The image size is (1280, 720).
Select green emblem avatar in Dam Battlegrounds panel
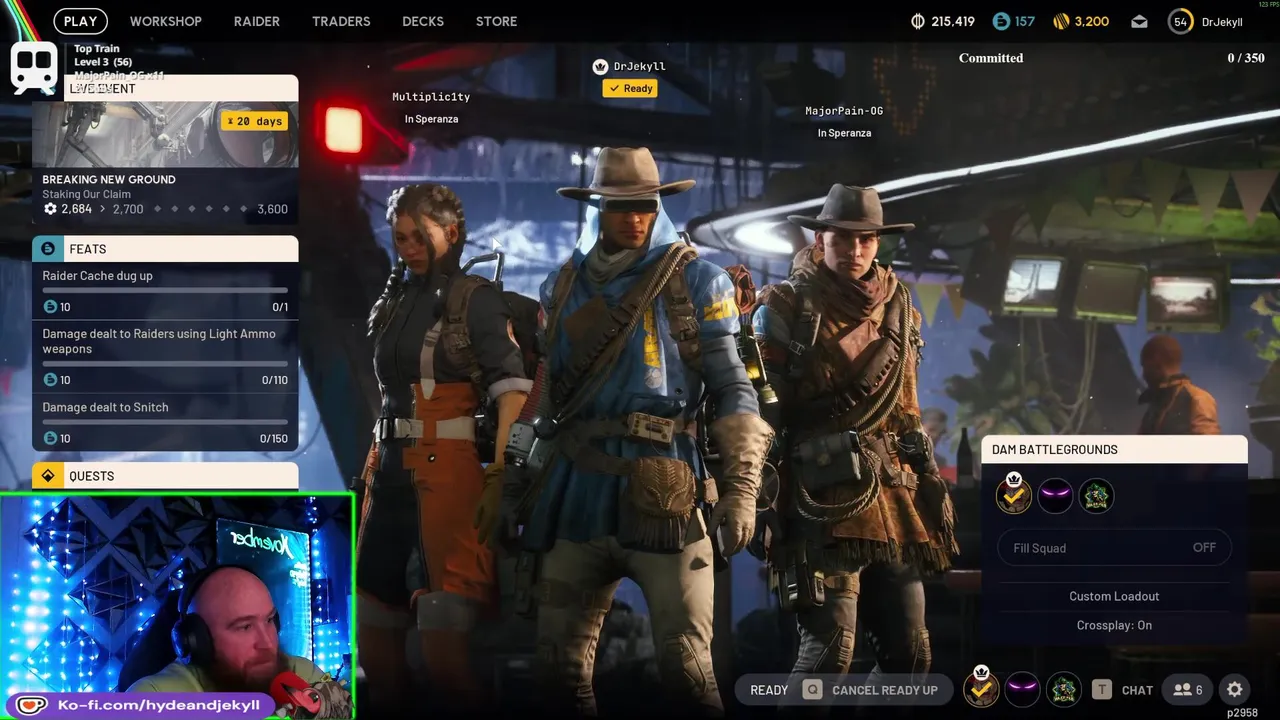click(x=1096, y=495)
